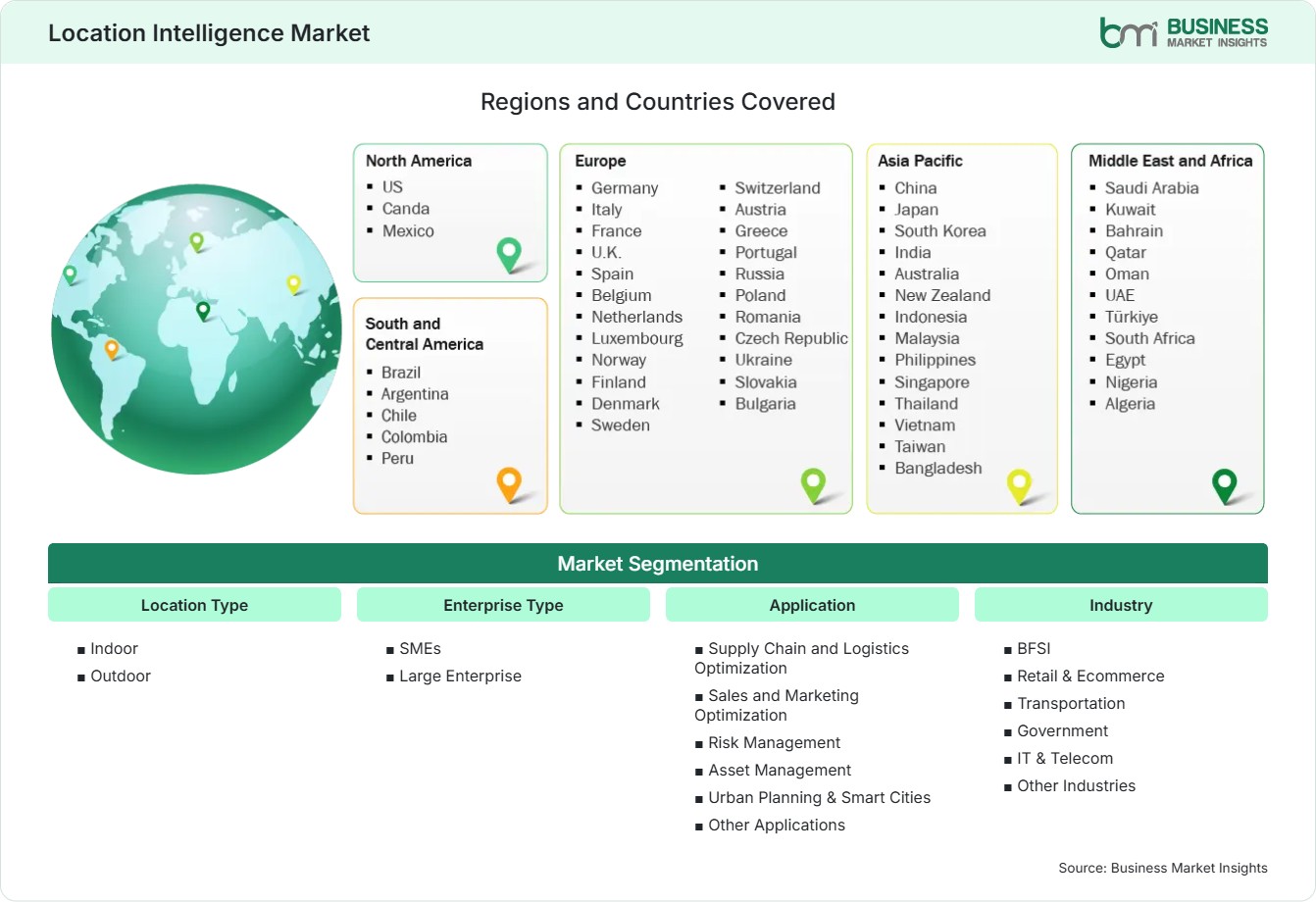Click Canda in North America list

point(406,208)
